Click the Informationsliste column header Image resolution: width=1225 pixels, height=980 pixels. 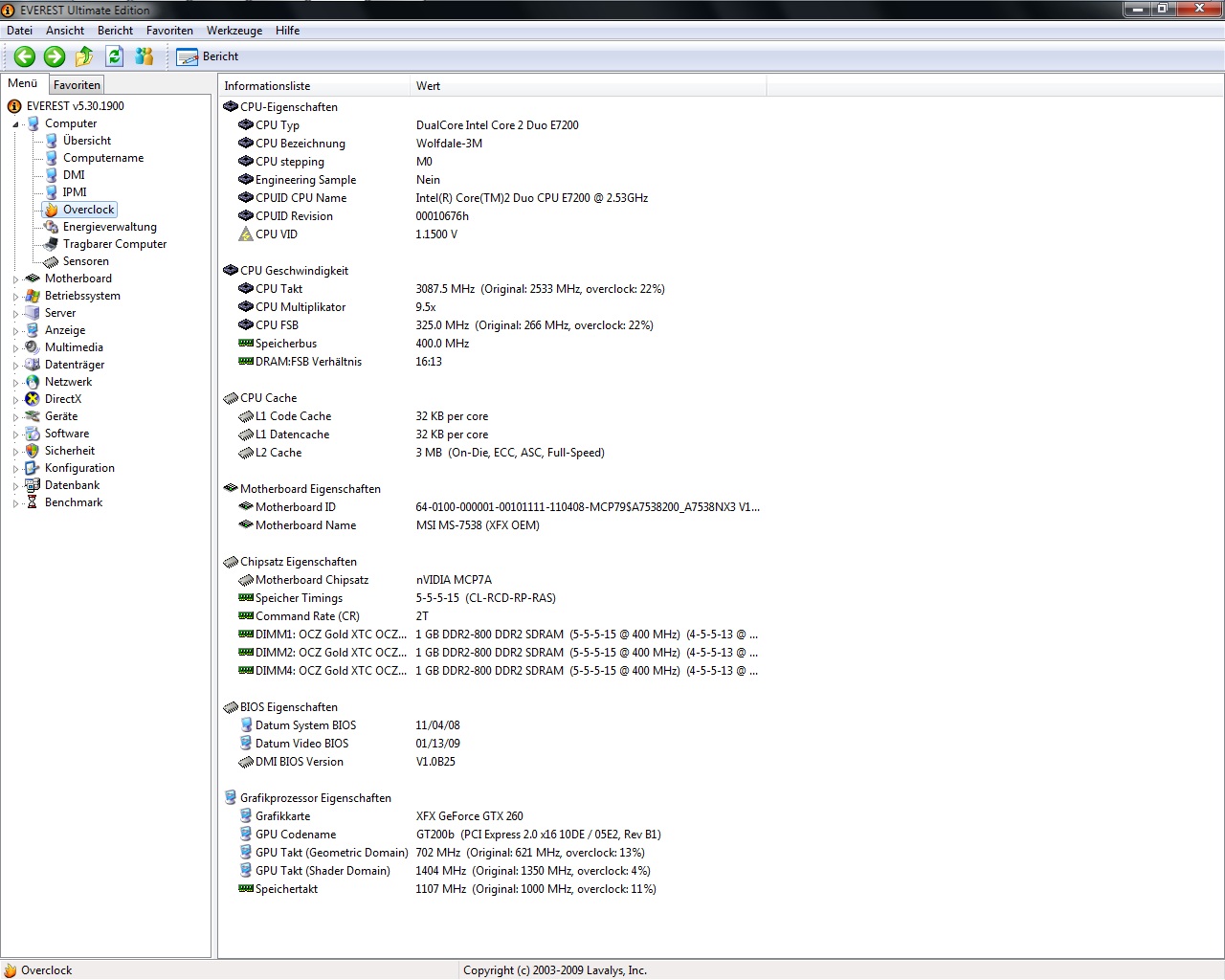[314, 86]
